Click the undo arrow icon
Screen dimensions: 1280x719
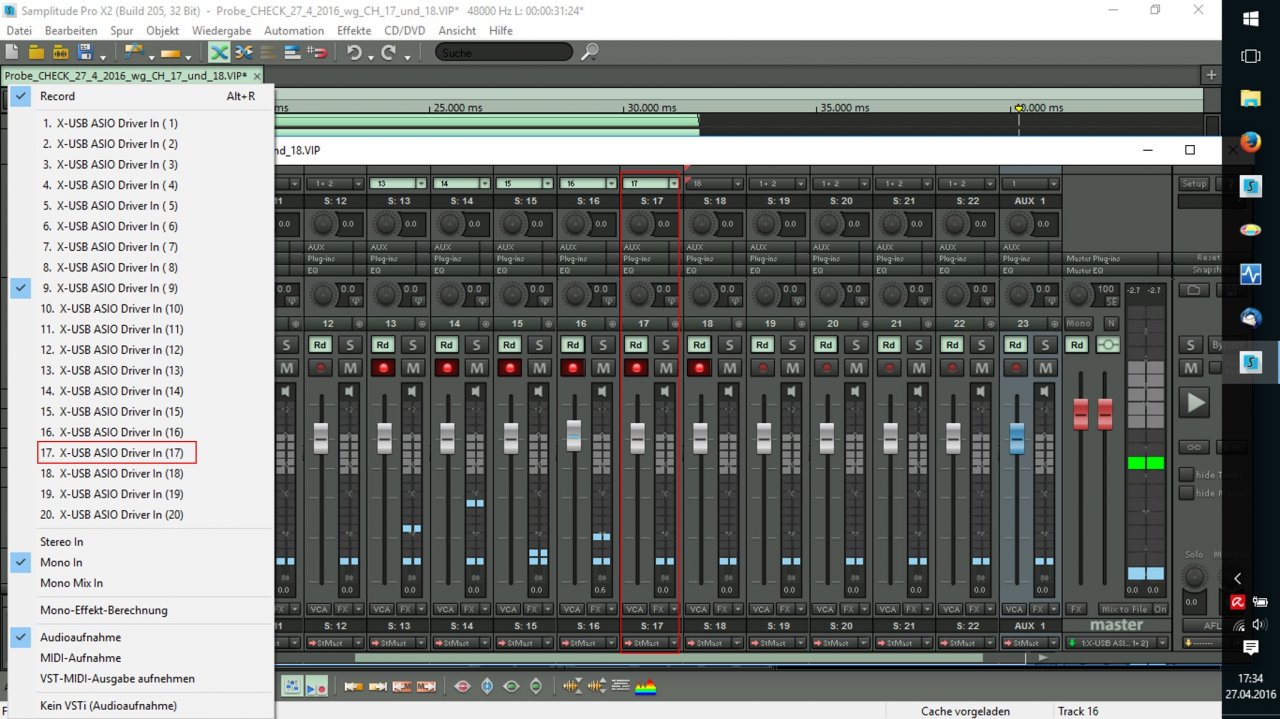click(353, 52)
